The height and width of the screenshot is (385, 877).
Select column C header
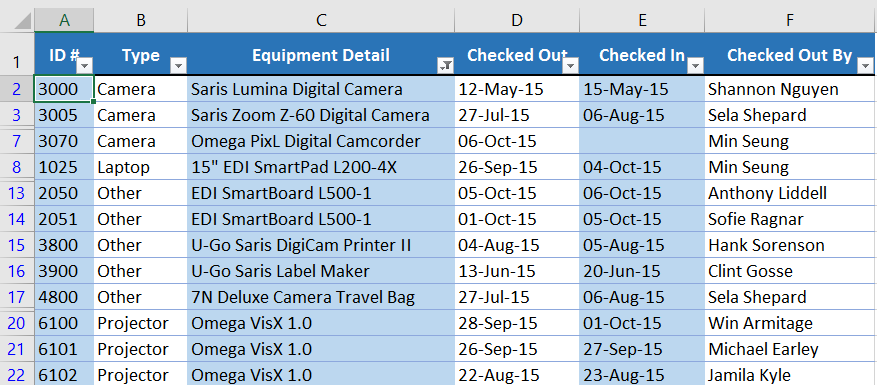click(x=321, y=20)
